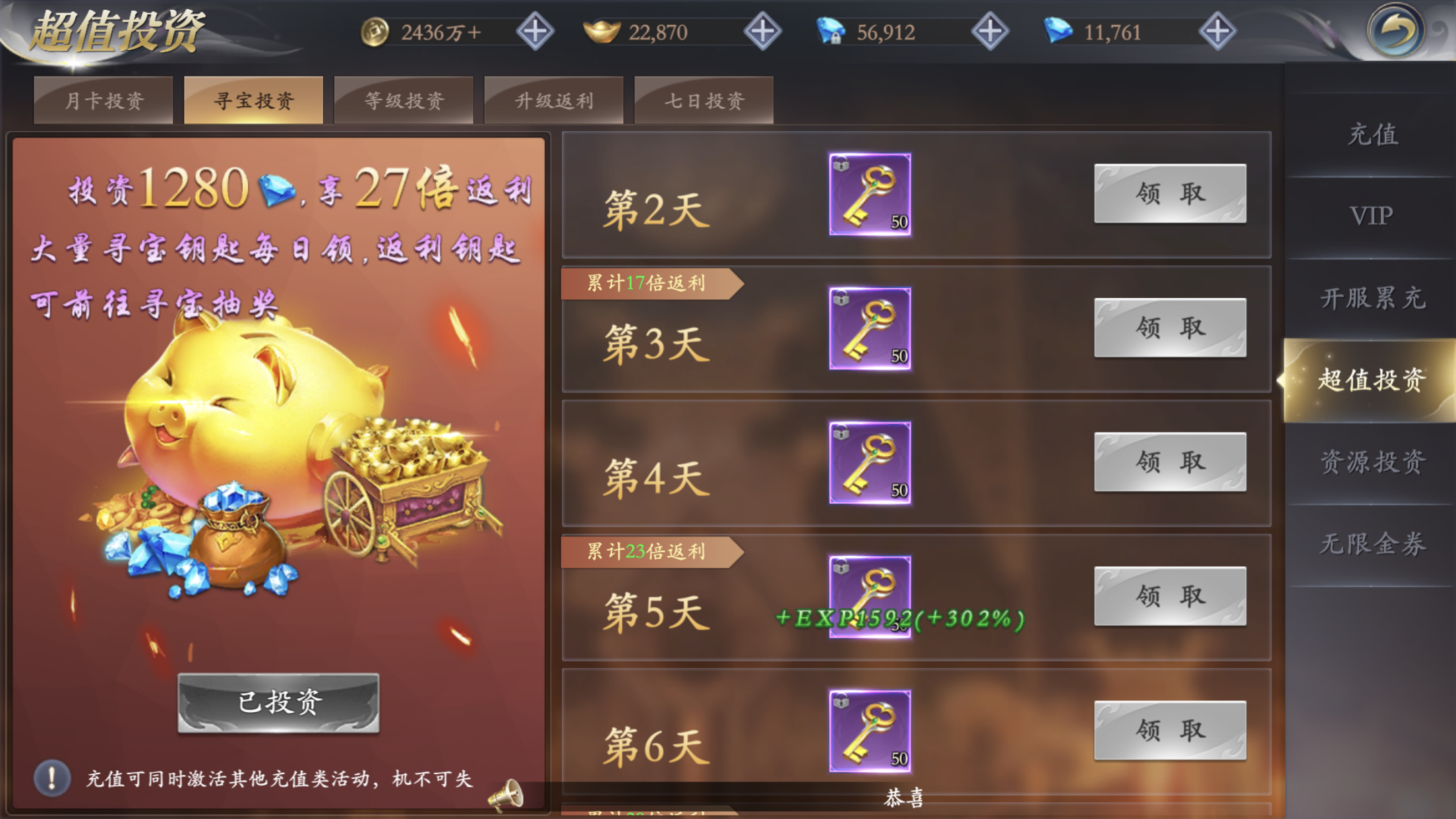The width and height of the screenshot is (1456, 819).
Task: Open 资源投资 in the right sidebar
Action: 1372,462
